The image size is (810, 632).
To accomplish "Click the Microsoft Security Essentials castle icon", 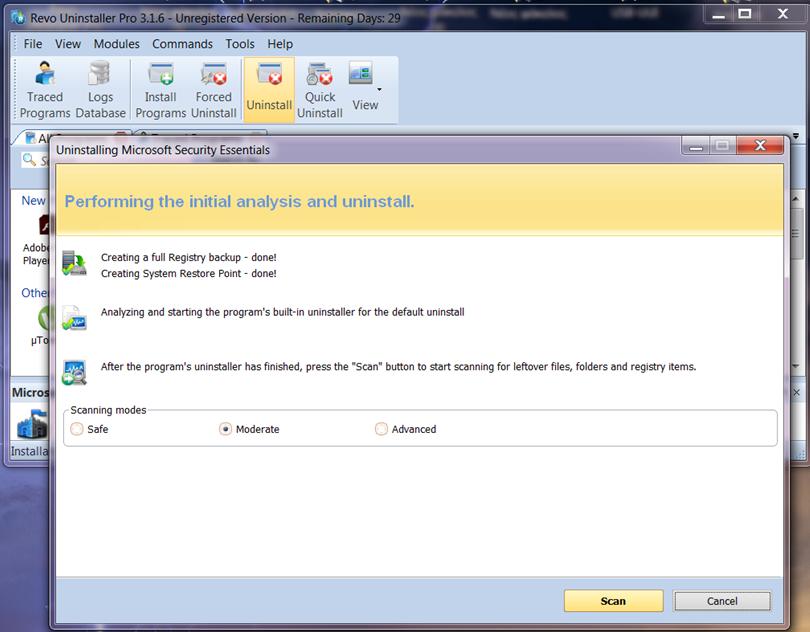I will [x=31, y=424].
